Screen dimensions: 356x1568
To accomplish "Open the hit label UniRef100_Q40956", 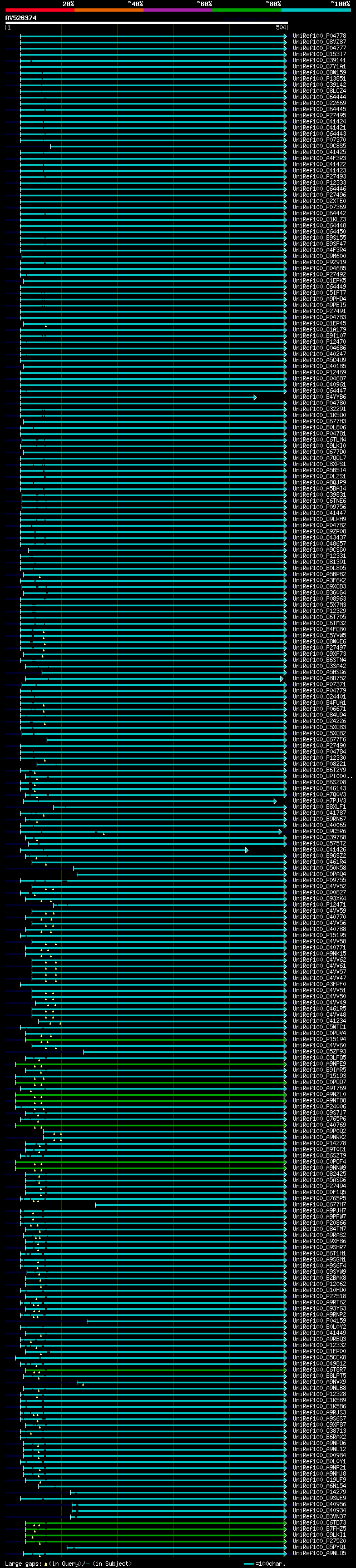I will (x=319, y=1505).
